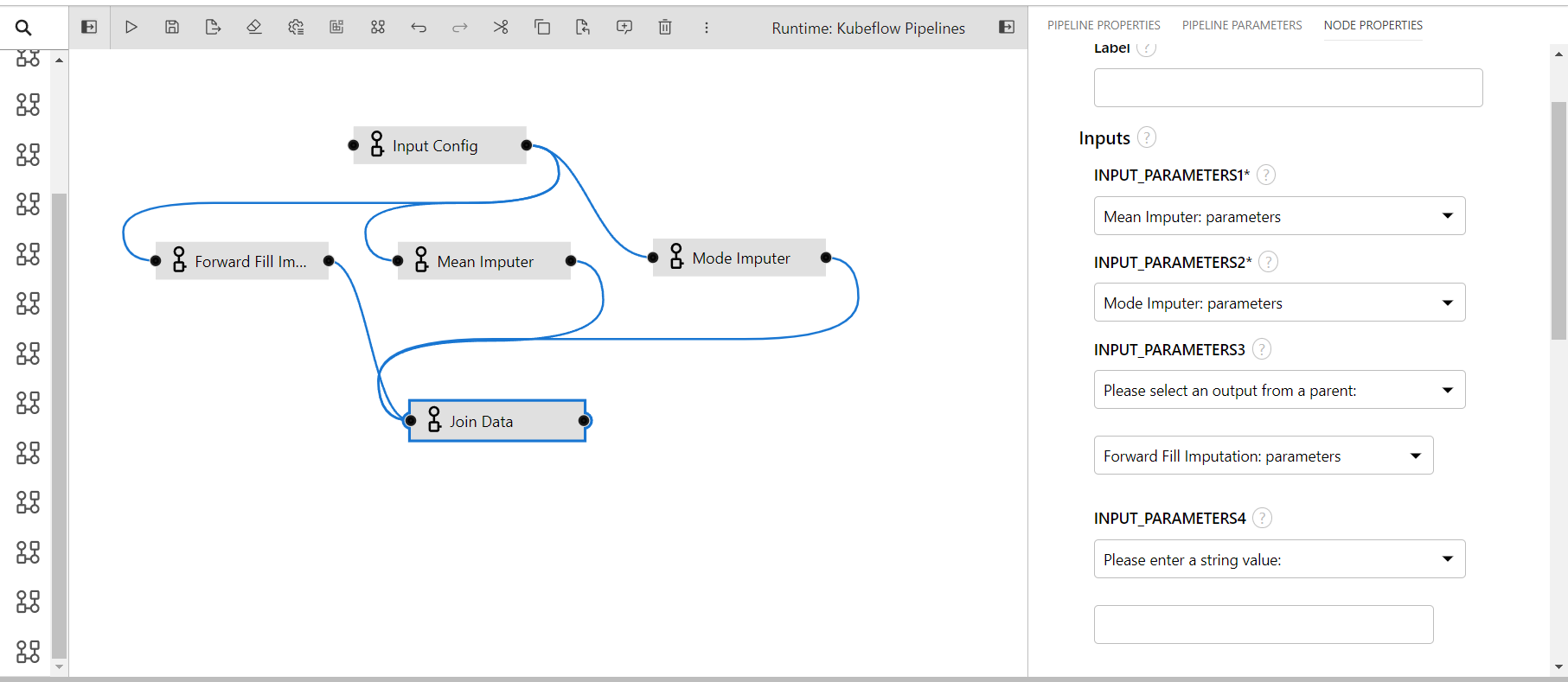The image size is (1568, 682).
Task: Paste from clipboard icon
Action: click(x=583, y=27)
